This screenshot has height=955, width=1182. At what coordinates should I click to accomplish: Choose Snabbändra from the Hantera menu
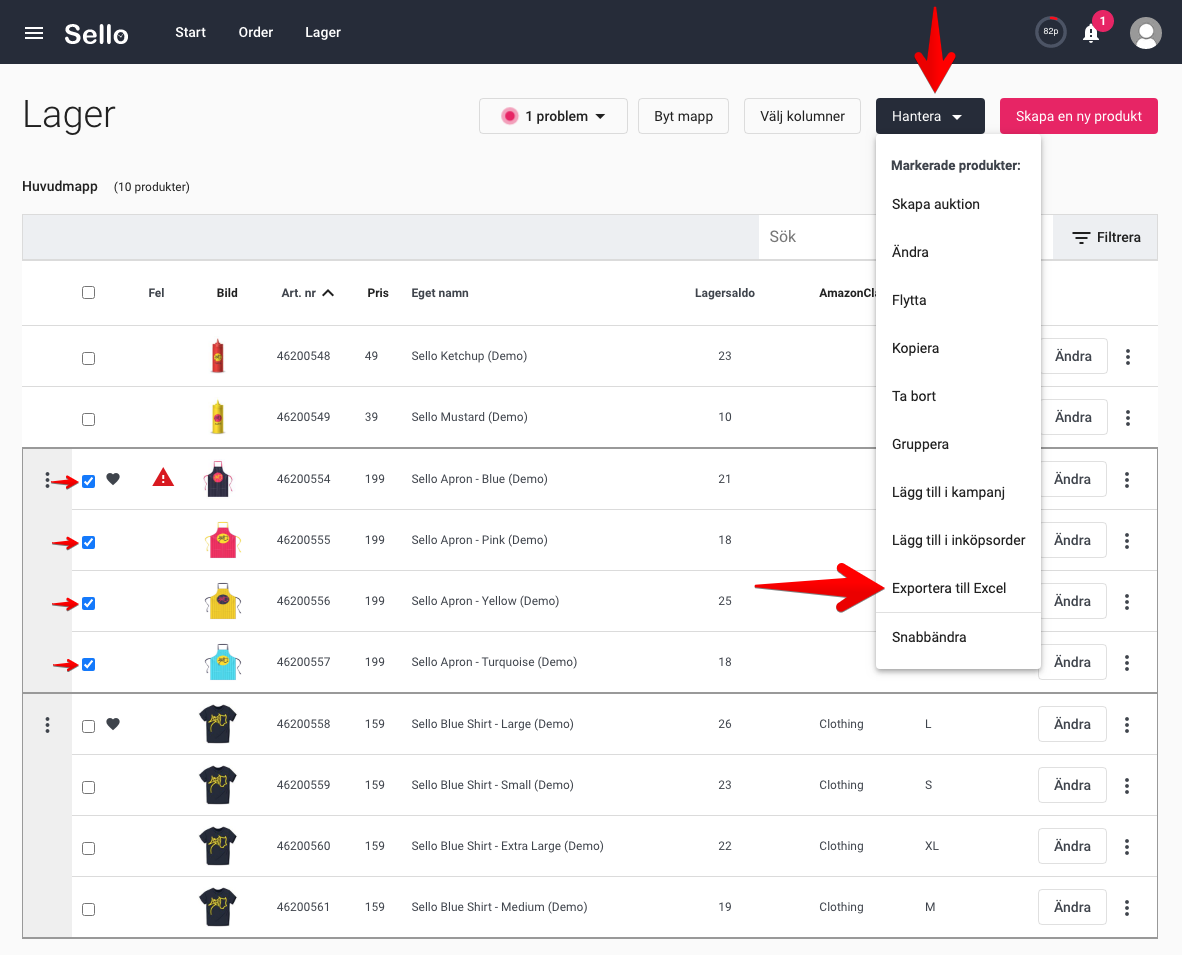click(928, 637)
